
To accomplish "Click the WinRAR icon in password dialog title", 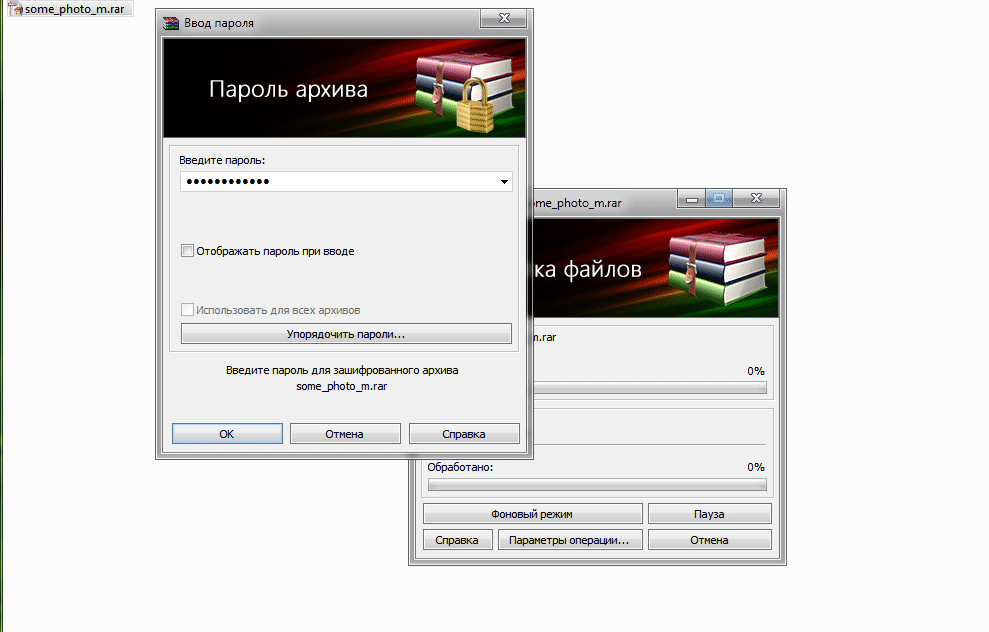I will [x=171, y=23].
